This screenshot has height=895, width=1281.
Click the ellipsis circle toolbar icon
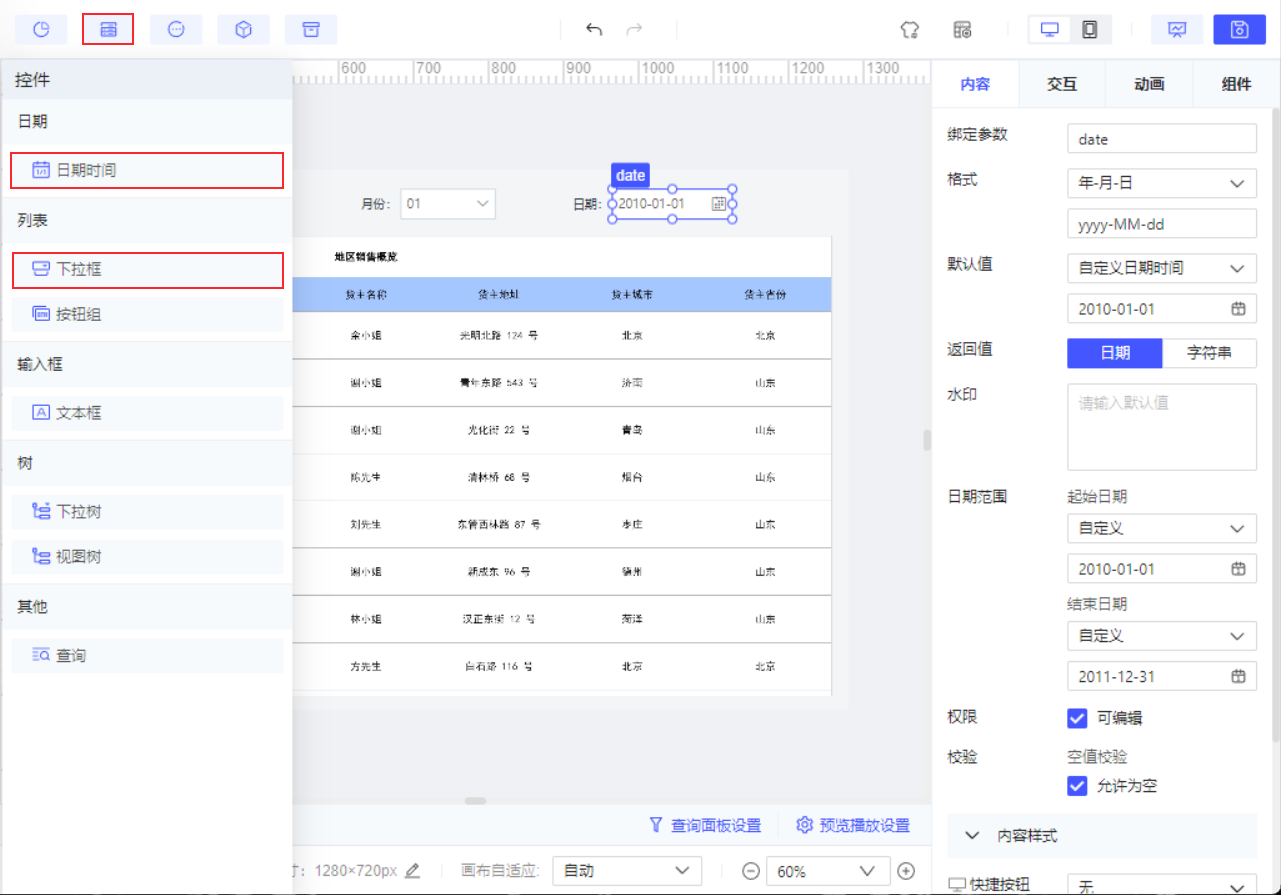click(176, 29)
